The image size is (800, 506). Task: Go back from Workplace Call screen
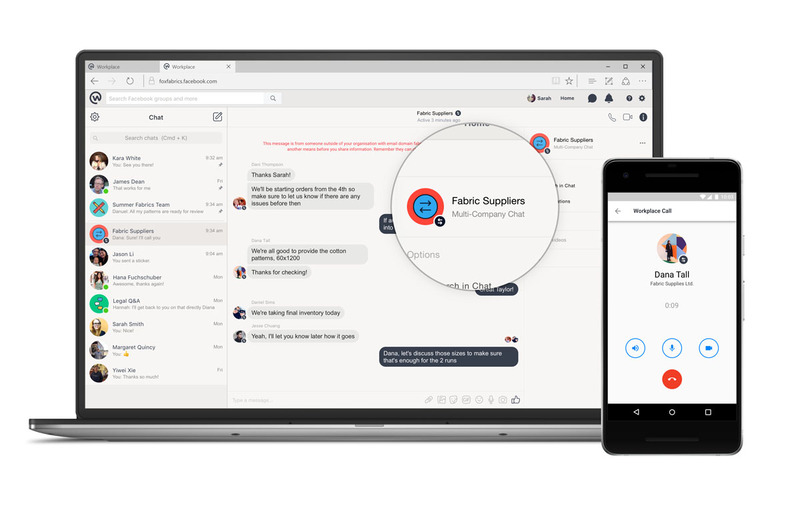618,211
